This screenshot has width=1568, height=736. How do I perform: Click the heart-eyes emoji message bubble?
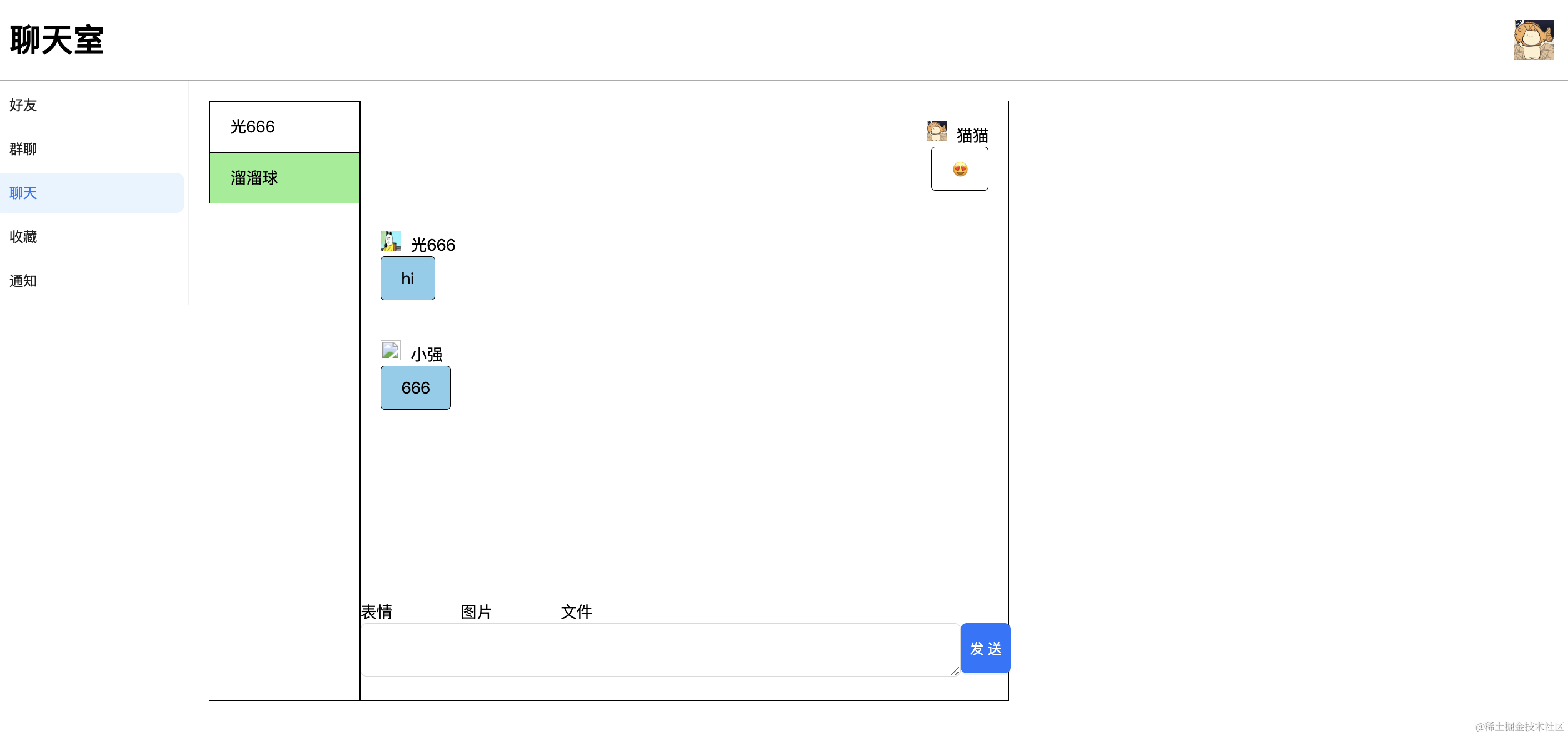pyautogui.click(x=960, y=168)
